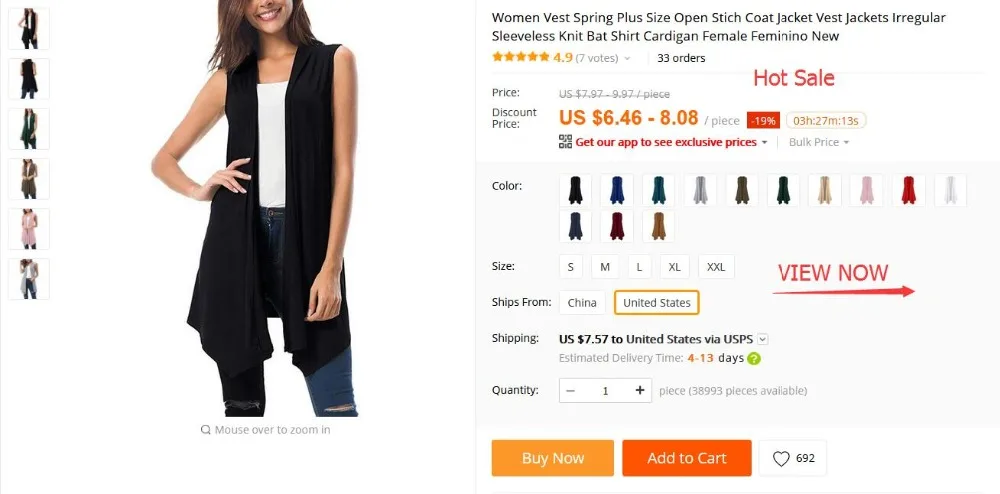The width and height of the screenshot is (1000, 494).
Task: Open the USPS shipping method dropdown
Action: (x=763, y=339)
